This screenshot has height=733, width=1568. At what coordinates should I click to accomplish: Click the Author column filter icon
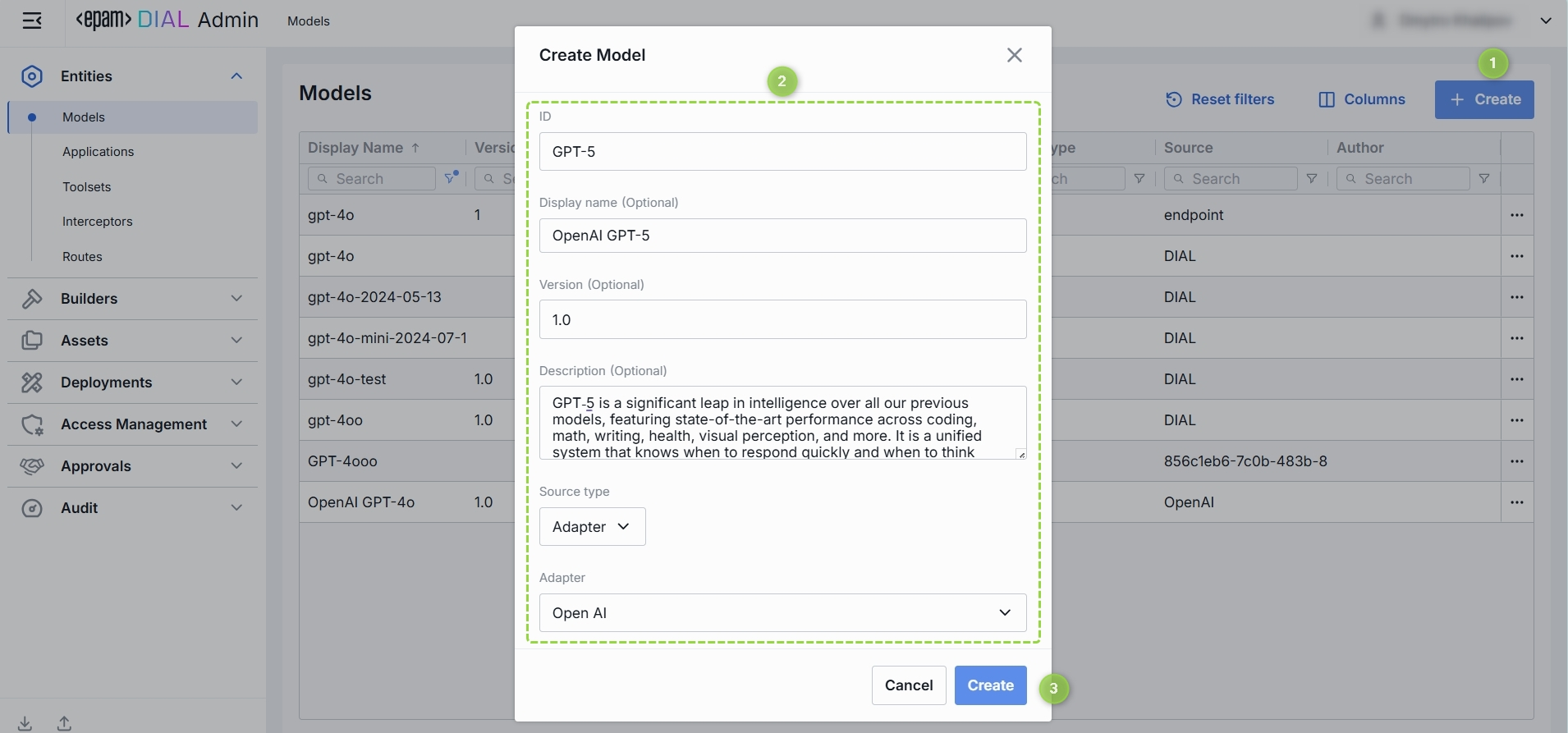pyautogui.click(x=1484, y=179)
